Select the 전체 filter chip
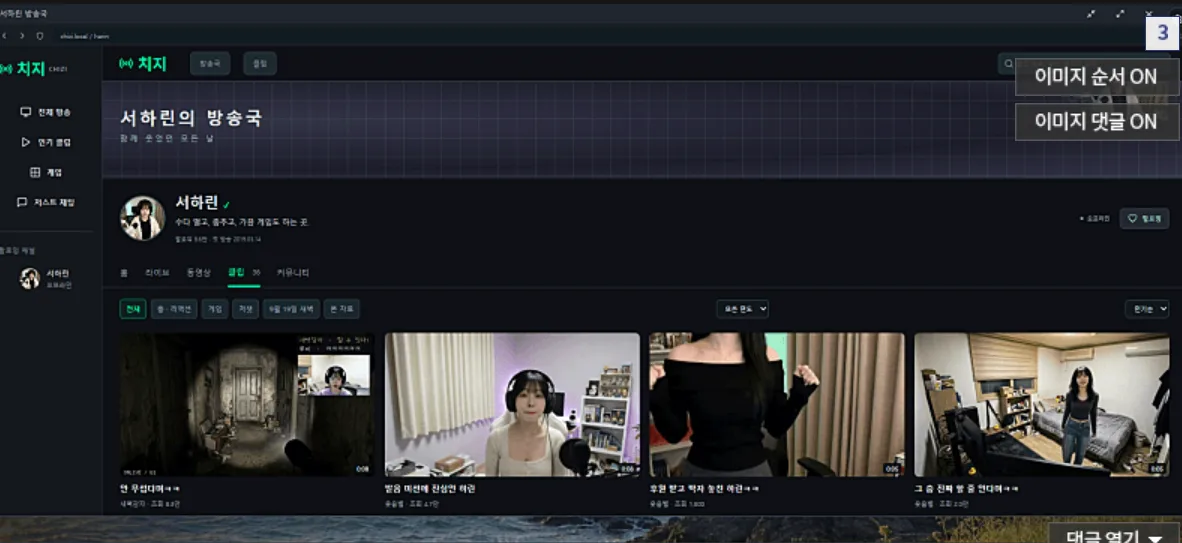1182x543 pixels. 133,308
